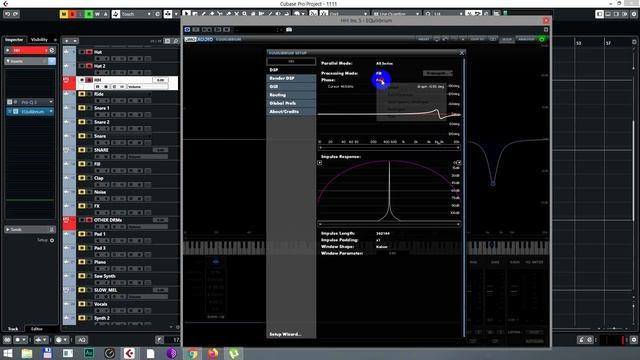Open the add track plus dropdown

point(70,41)
